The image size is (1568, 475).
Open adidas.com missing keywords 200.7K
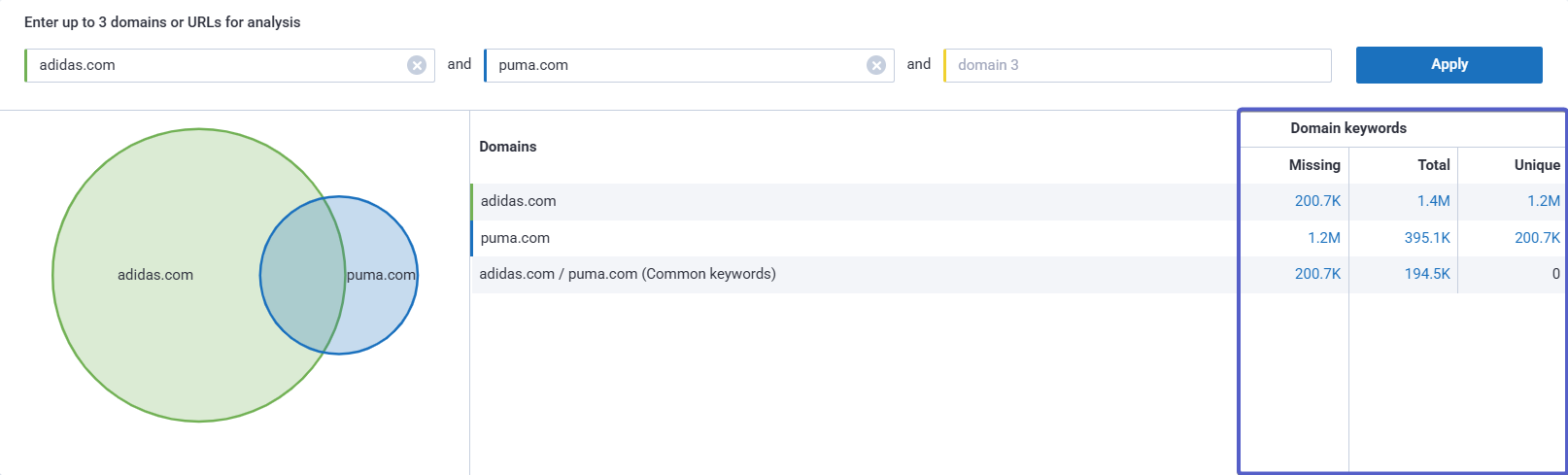(1317, 201)
